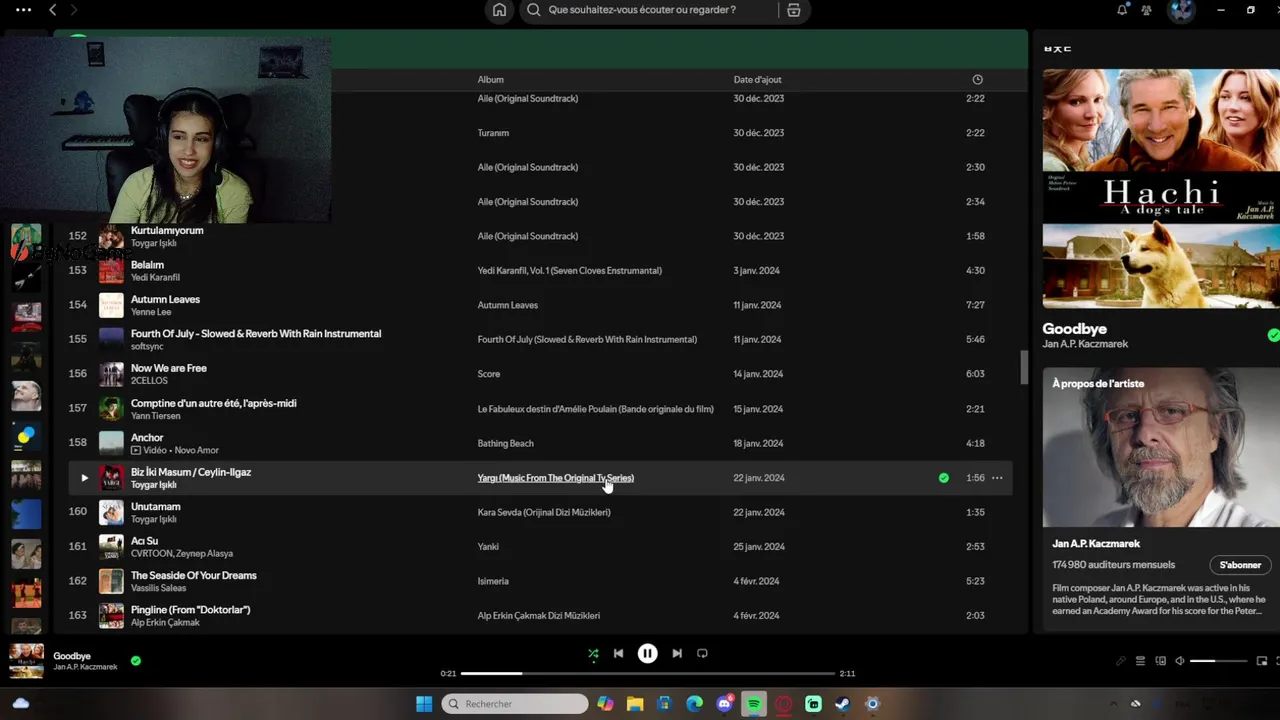Pause the current song
Screen dimensions: 1280x720
click(648, 653)
